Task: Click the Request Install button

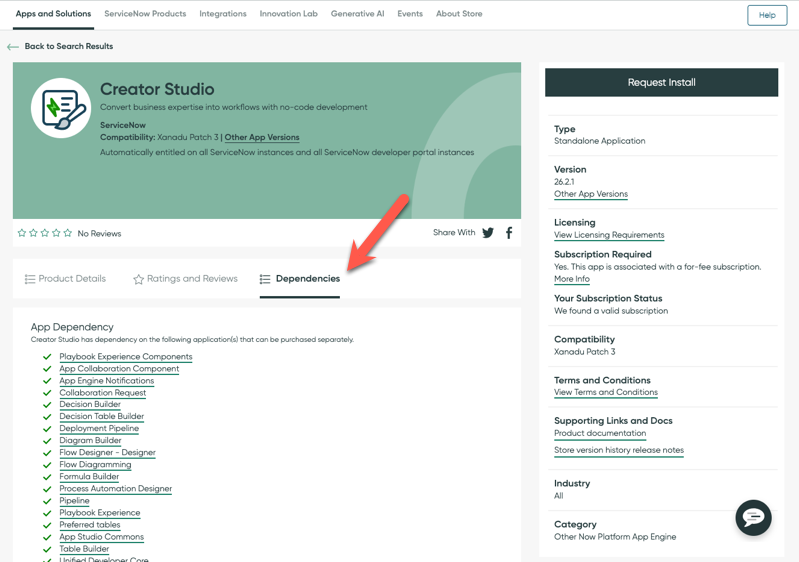Action: coord(661,83)
